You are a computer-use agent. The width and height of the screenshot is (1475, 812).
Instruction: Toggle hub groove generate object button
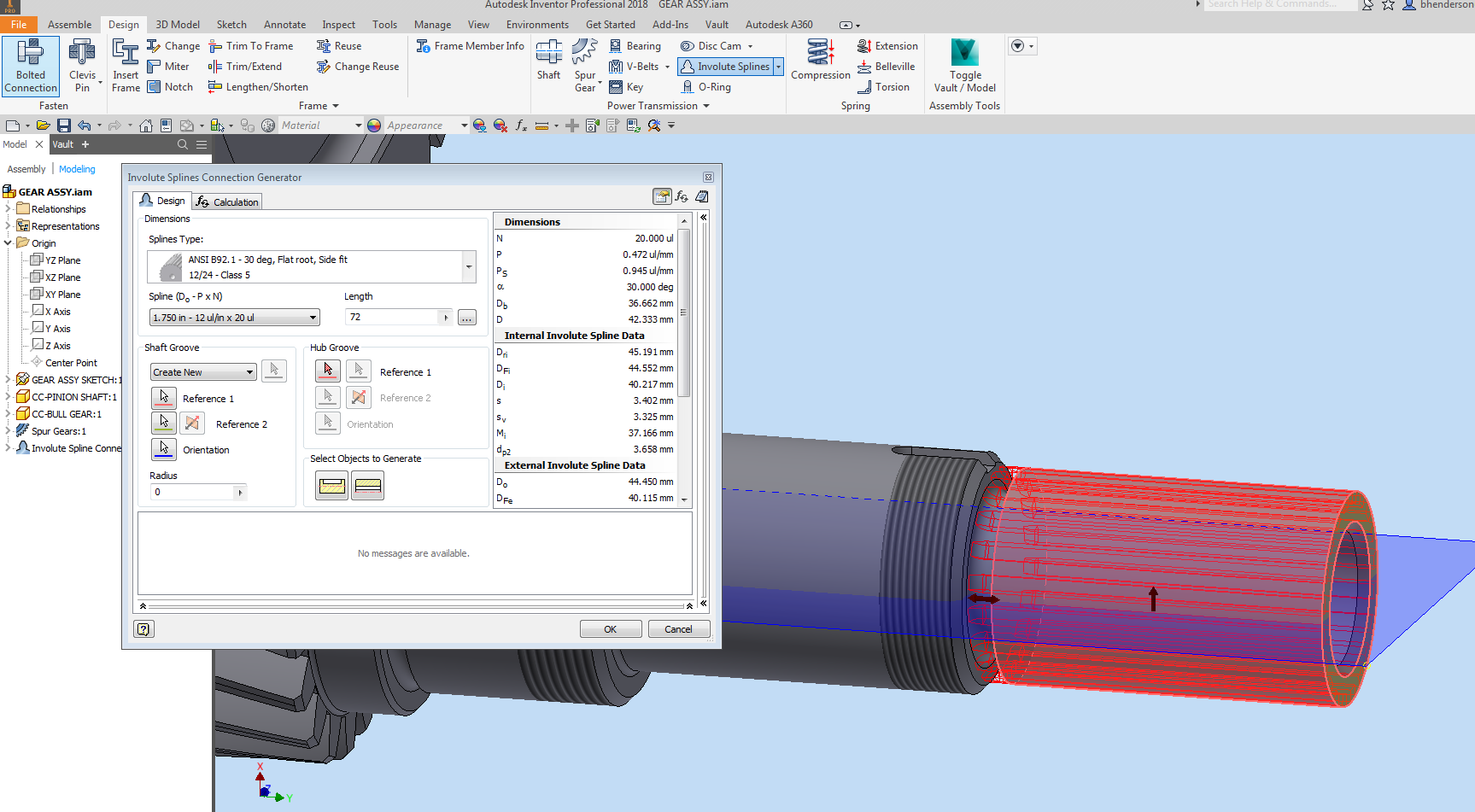click(x=368, y=486)
